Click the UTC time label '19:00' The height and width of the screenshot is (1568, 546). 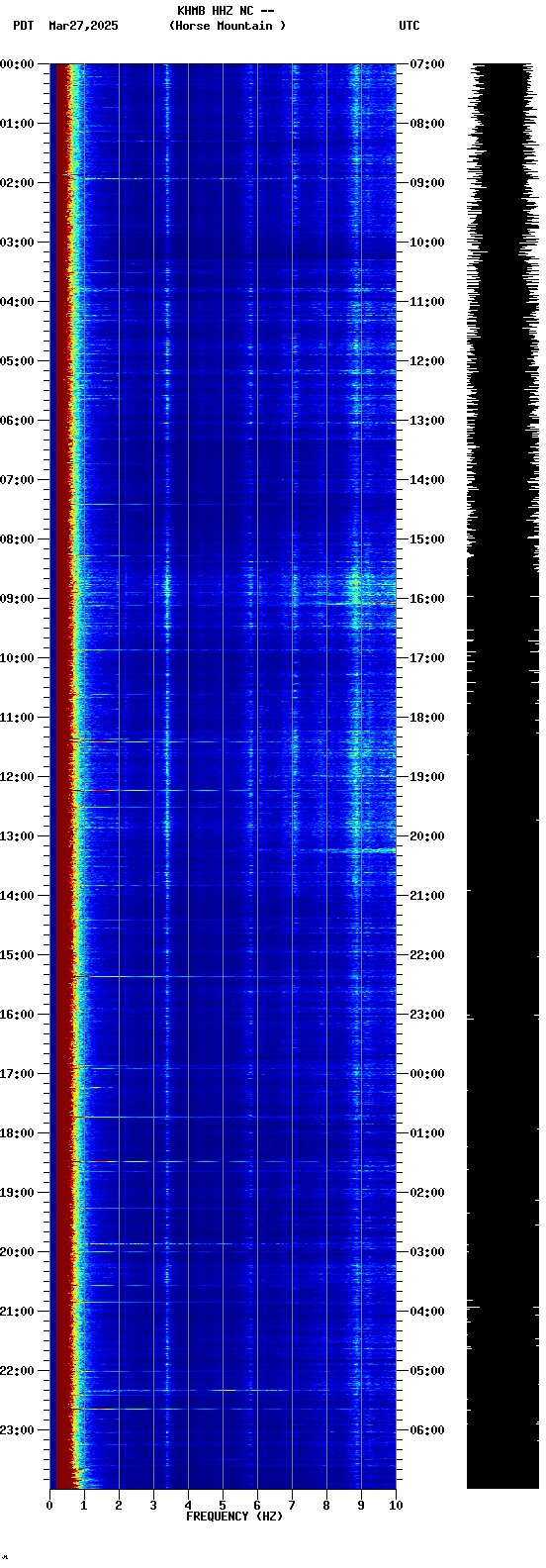pos(427,777)
